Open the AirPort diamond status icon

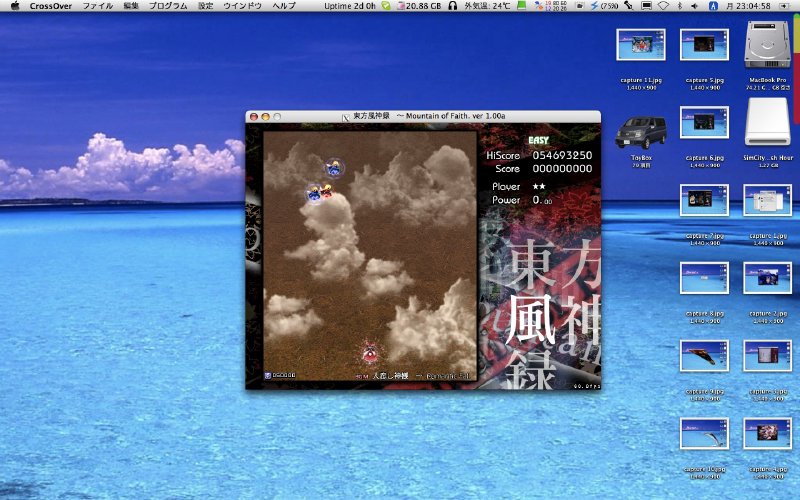(663, 6)
